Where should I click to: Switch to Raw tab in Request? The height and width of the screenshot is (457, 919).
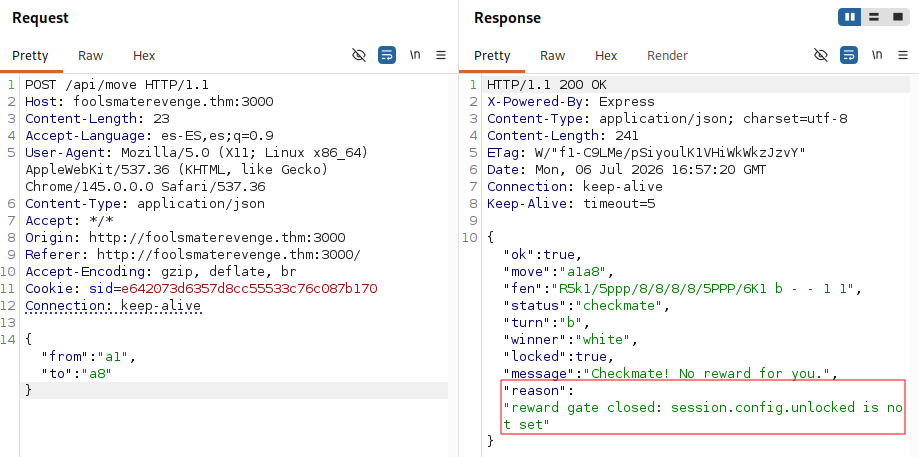[90, 56]
